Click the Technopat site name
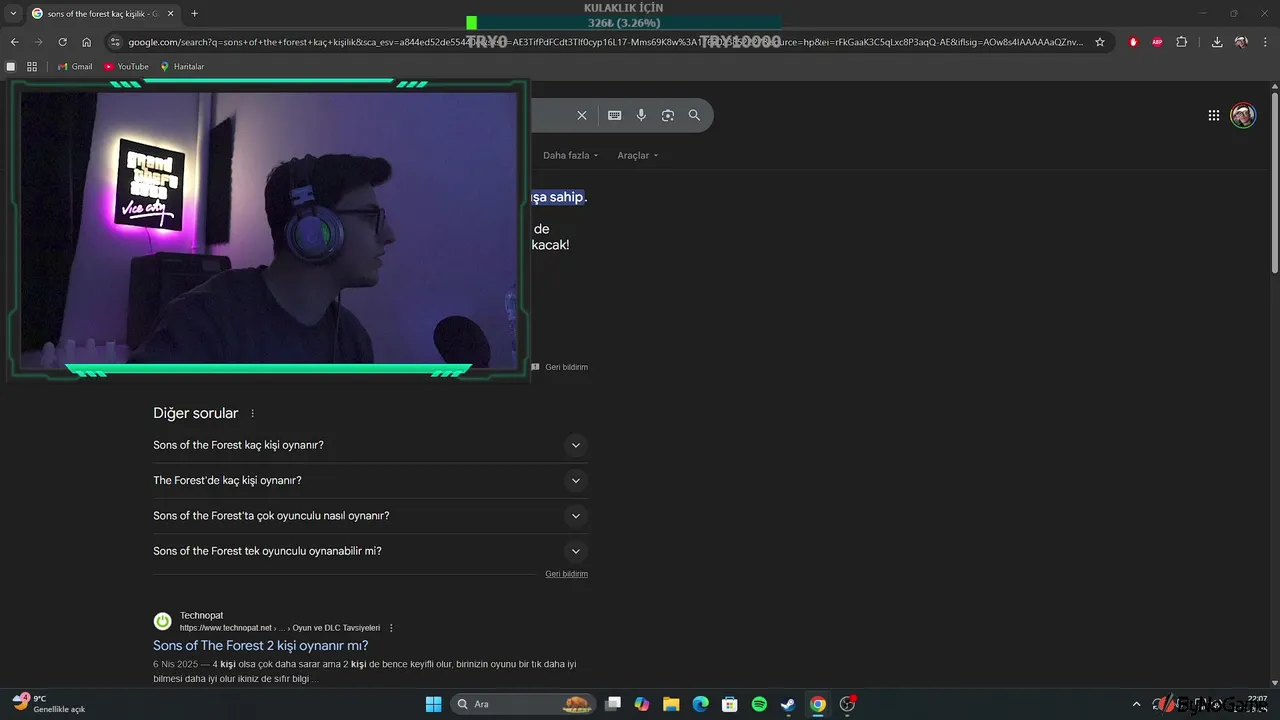 pyautogui.click(x=201, y=615)
